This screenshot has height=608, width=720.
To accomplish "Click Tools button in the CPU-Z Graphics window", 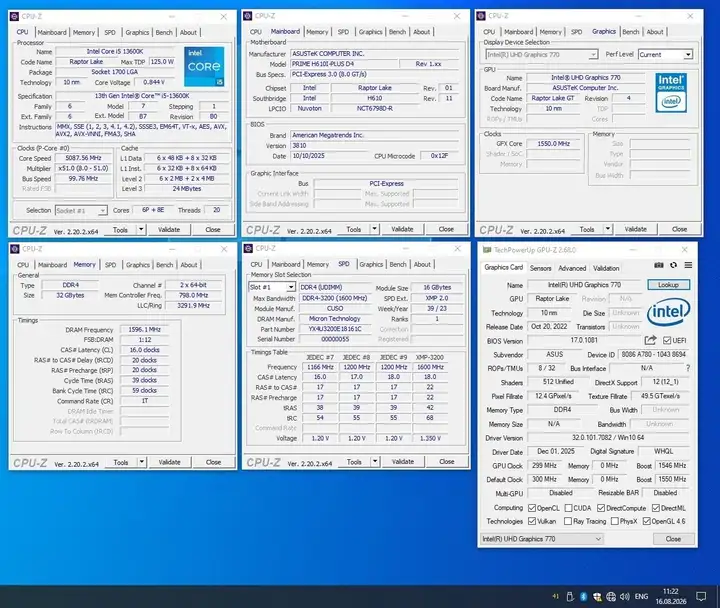I will point(586,229).
